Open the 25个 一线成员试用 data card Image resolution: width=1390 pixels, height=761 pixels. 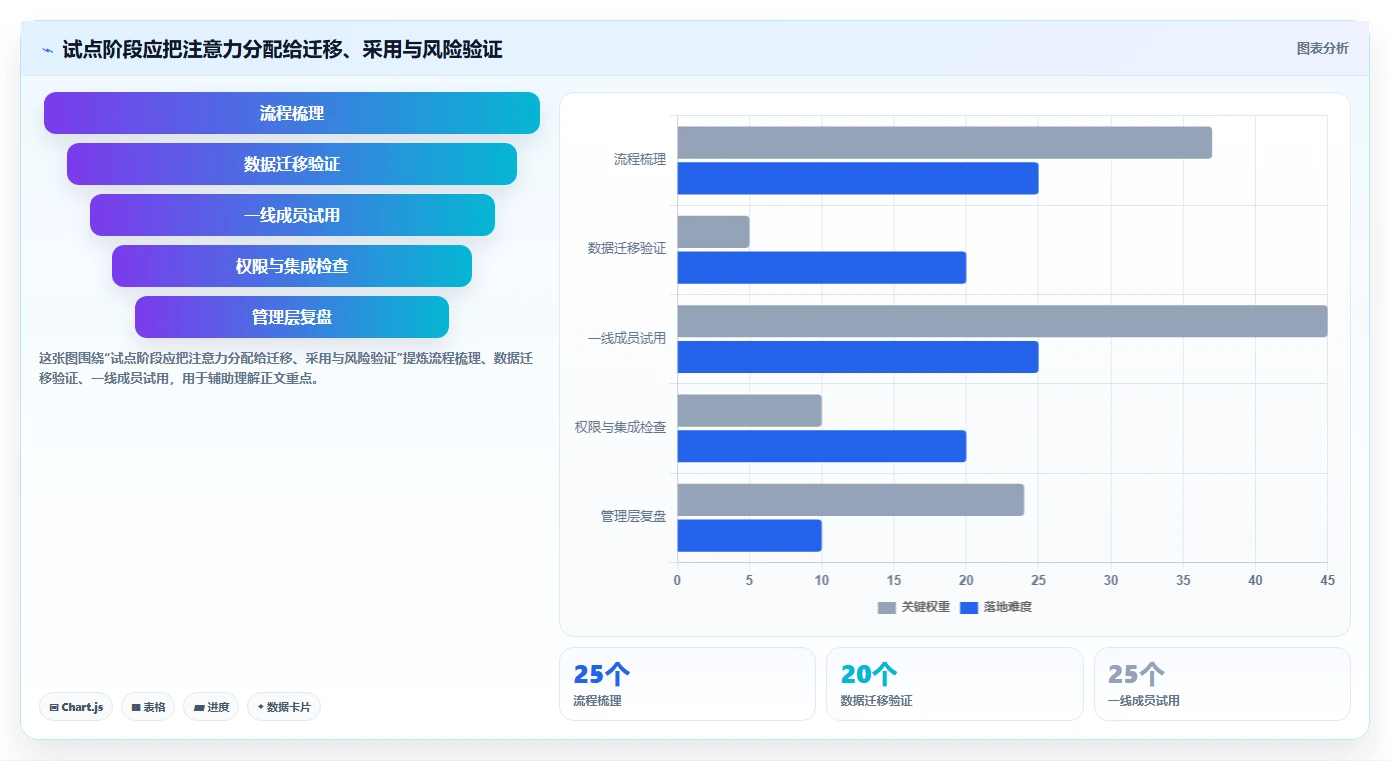click(x=1222, y=684)
